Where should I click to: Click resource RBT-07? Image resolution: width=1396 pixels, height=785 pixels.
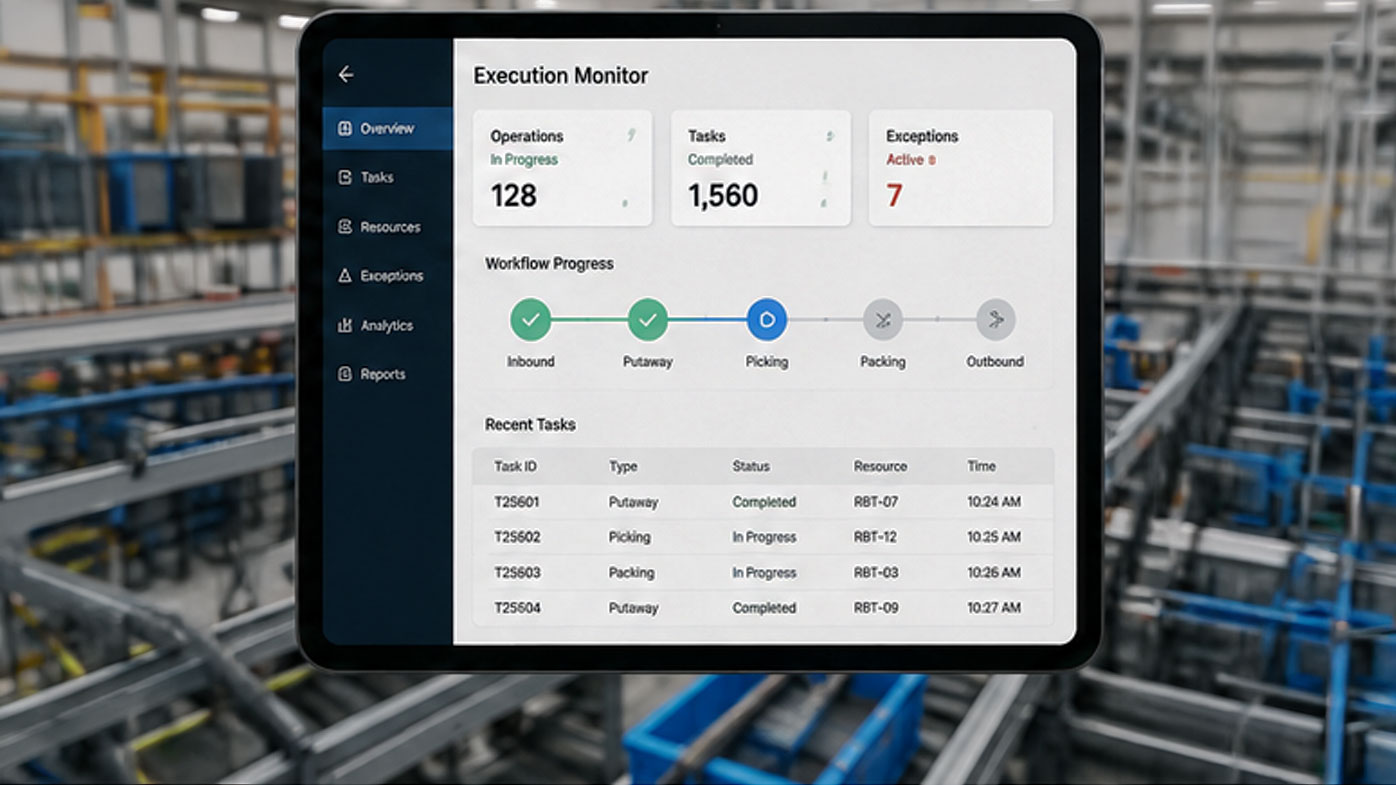pos(876,502)
